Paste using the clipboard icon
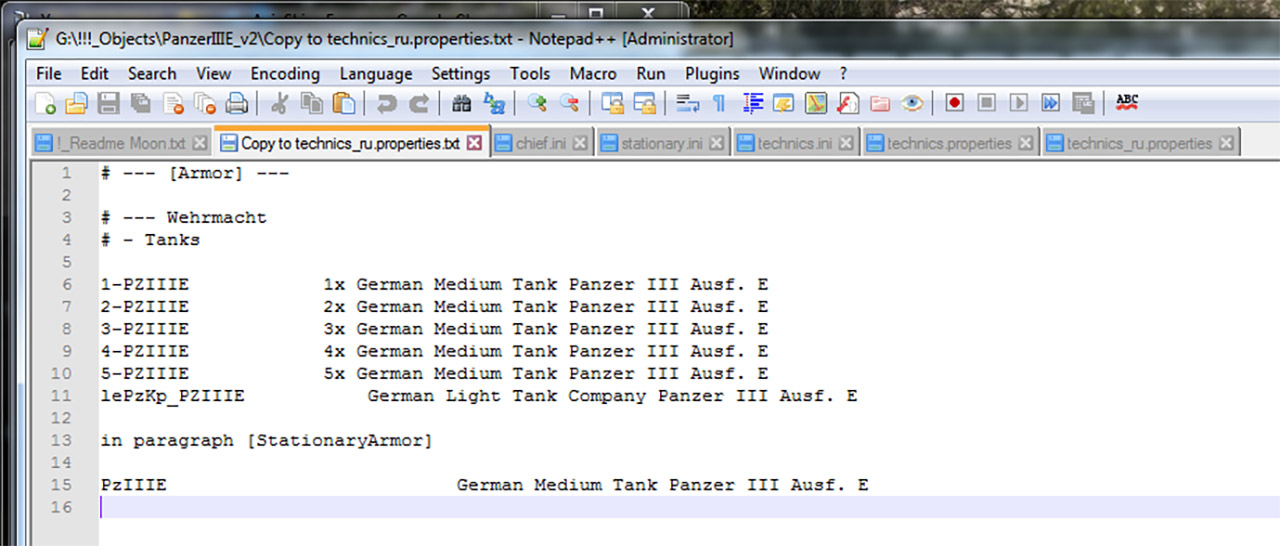1280x546 pixels. pyautogui.click(x=343, y=103)
